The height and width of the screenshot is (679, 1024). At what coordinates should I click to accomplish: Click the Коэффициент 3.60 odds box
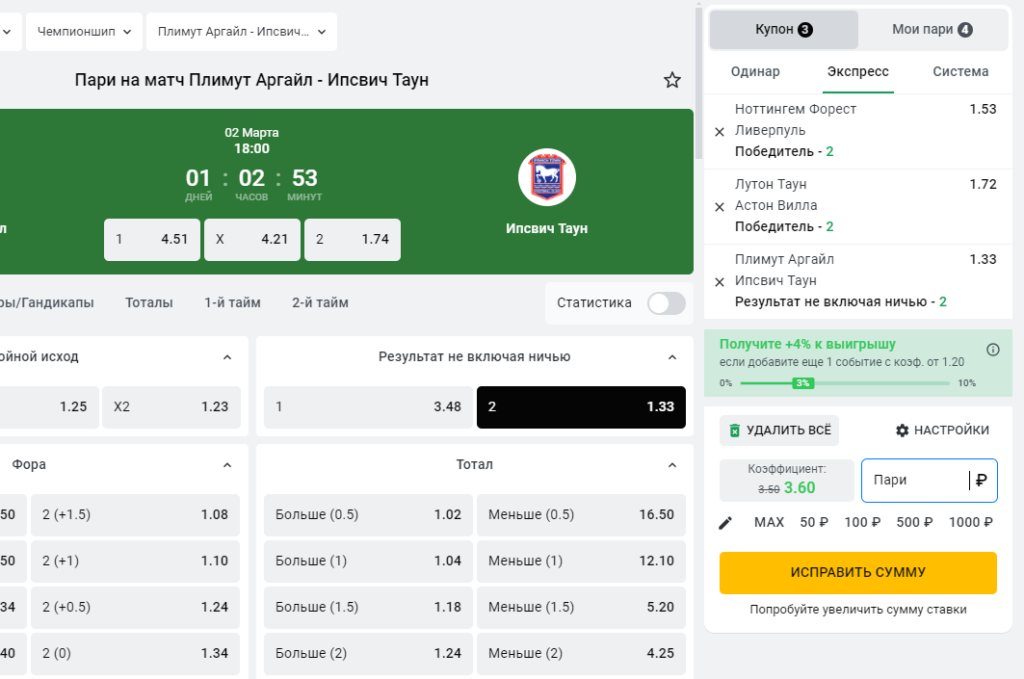point(787,481)
